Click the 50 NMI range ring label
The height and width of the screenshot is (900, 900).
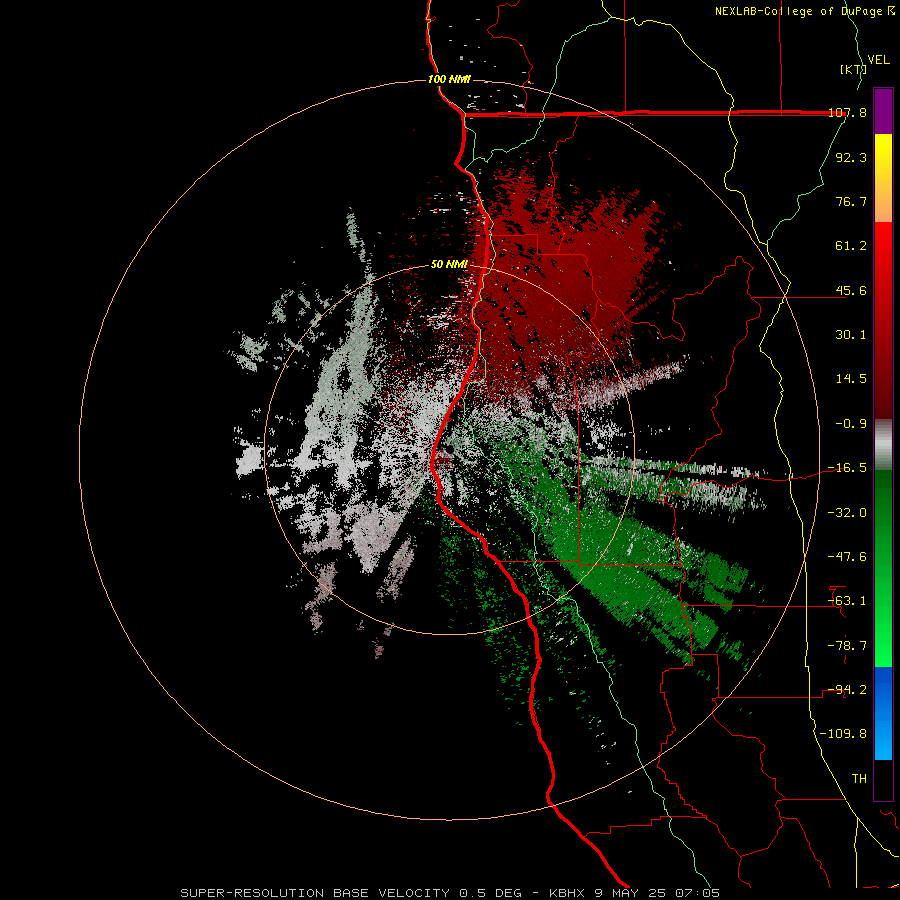449,265
